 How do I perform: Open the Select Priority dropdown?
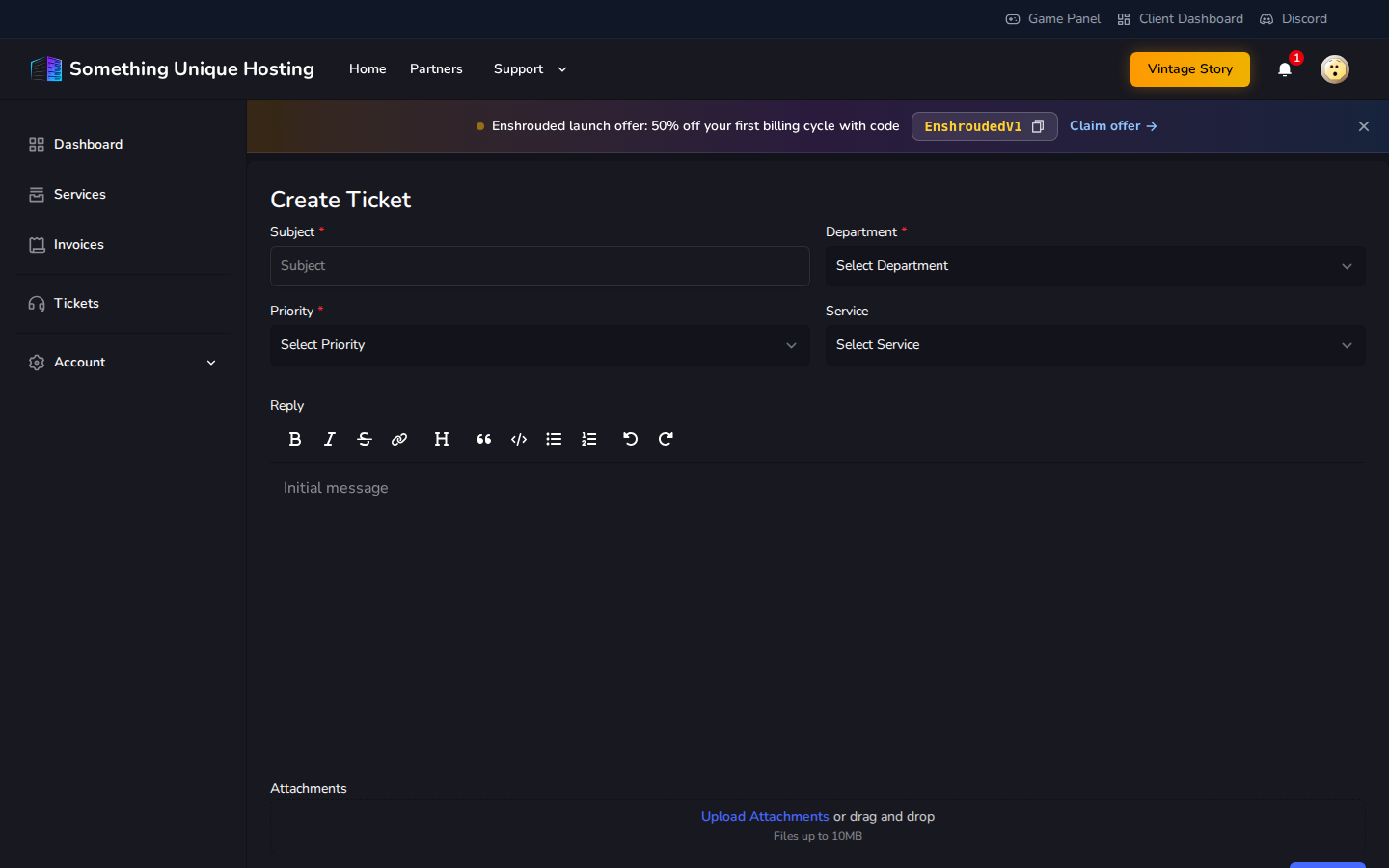(x=540, y=345)
